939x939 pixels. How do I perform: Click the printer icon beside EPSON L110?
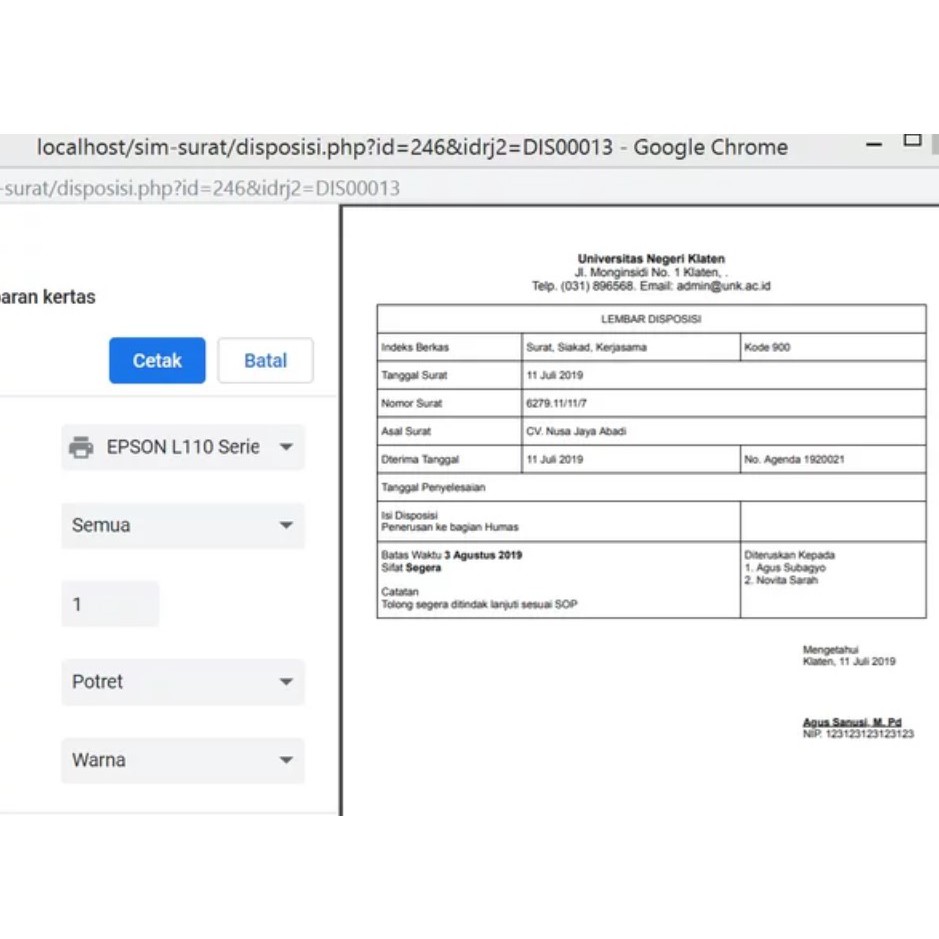(81, 447)
